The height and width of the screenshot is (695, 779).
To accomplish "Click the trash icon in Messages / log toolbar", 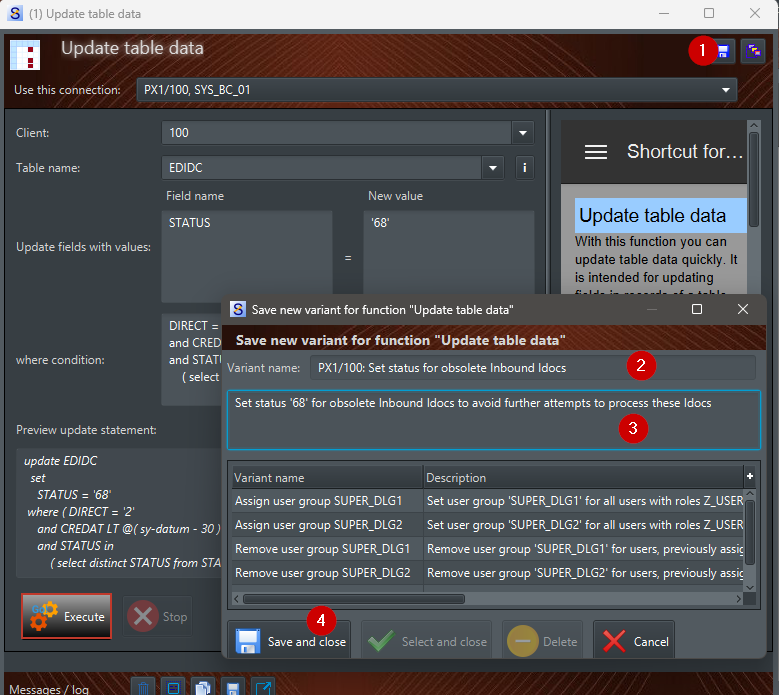I will (x=143, y=688).
